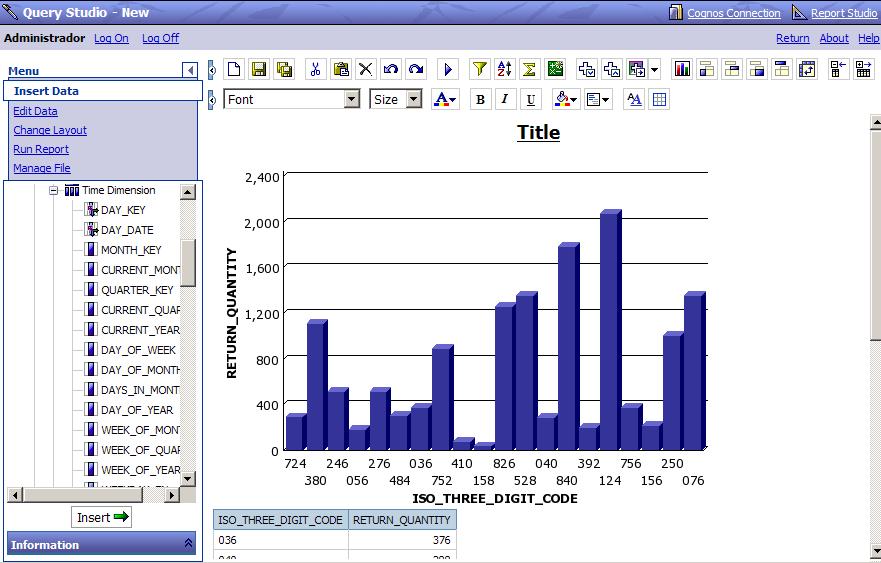Expand group with right-arrow grid icon

[864, 69]
